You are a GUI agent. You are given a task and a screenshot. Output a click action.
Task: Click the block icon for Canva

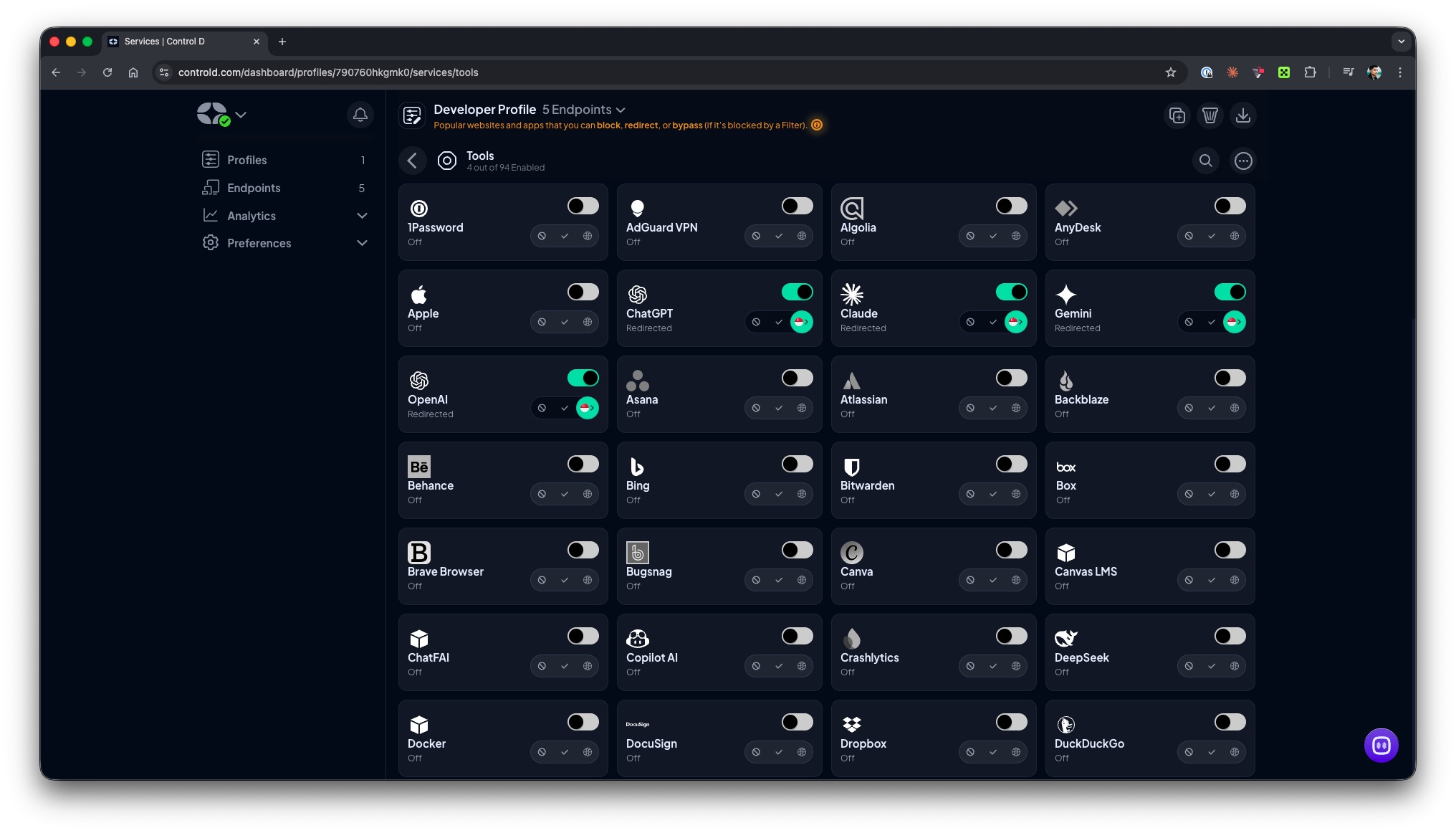[970, 580]
